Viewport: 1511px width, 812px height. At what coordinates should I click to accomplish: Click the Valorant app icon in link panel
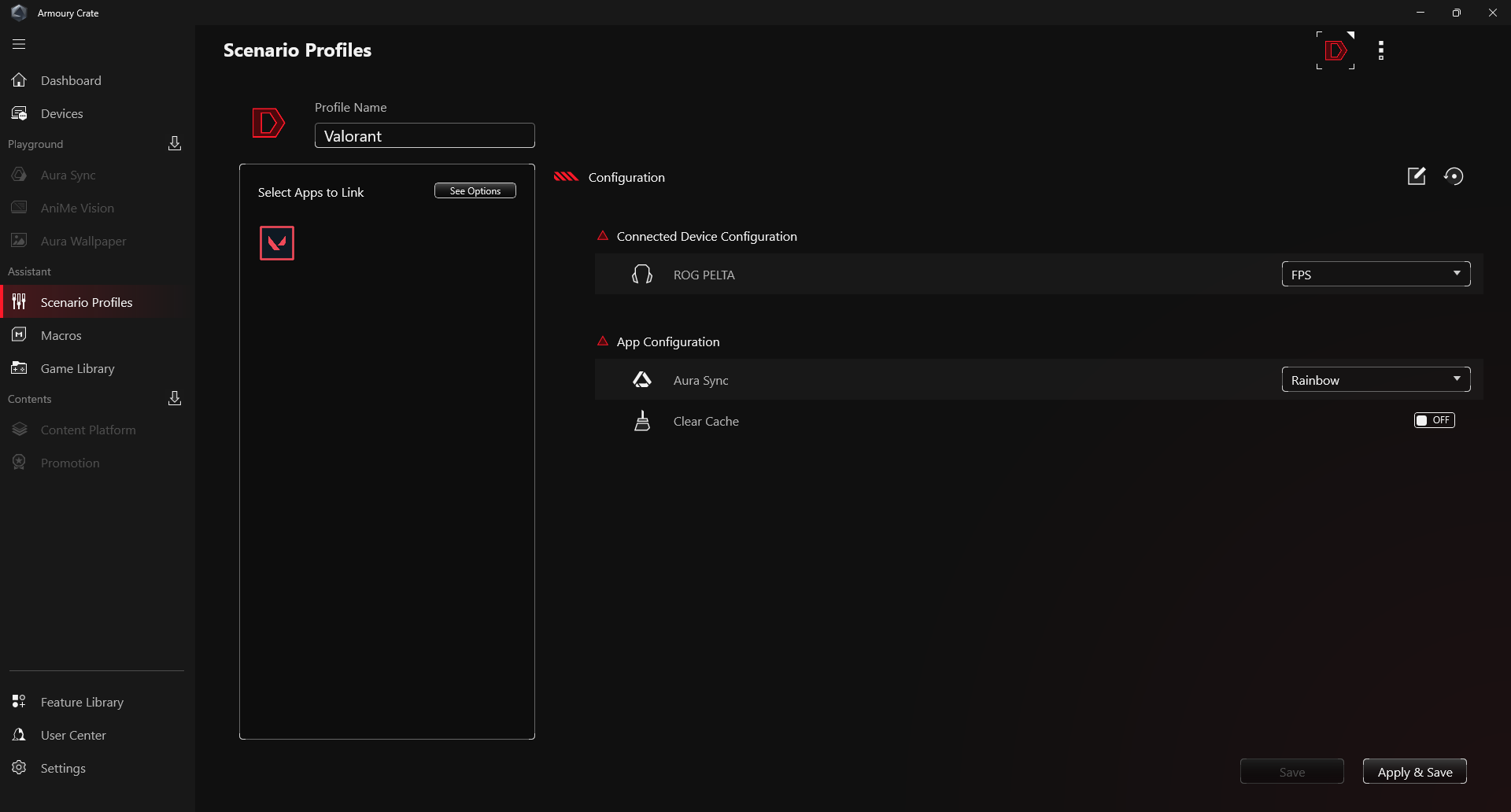(277, 243)
